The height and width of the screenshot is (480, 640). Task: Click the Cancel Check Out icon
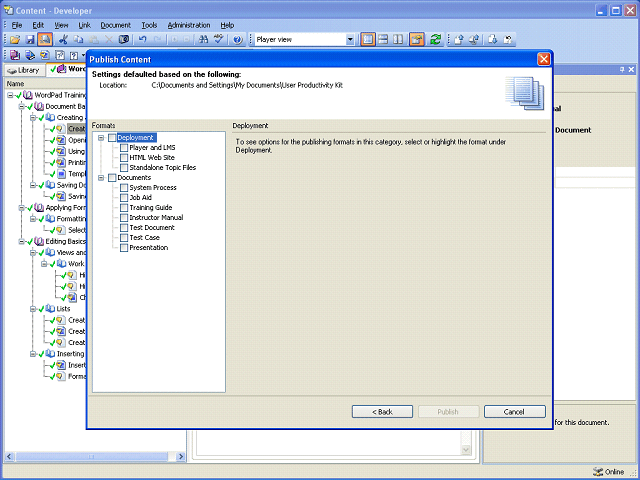(x=508, y=40)
